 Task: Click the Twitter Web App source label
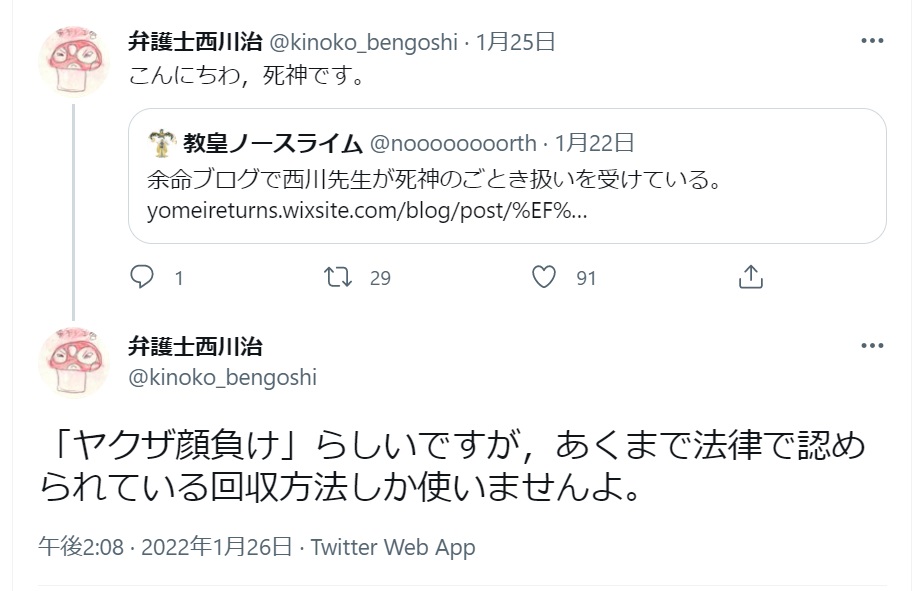click(x=393, y=547)
